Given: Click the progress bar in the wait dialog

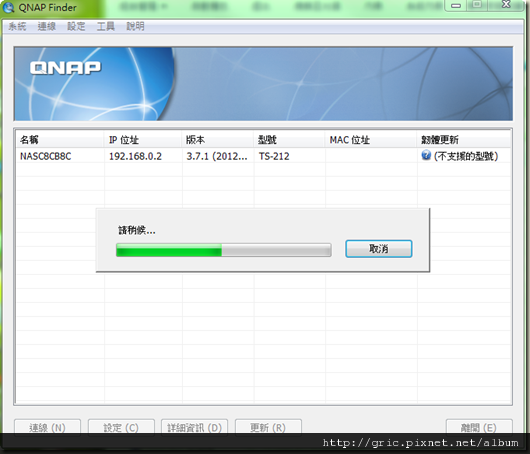Looking at the screenshot, I should point(223,250).
